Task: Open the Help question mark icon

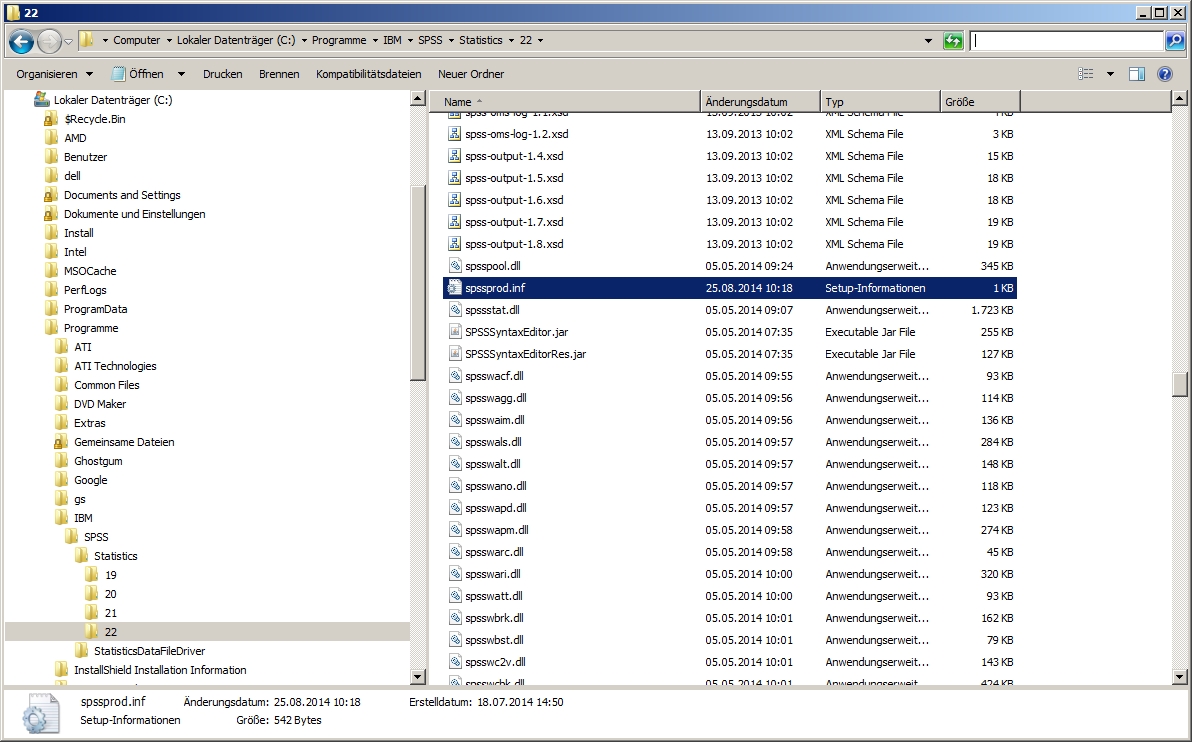Action: click(x=1164, y=74)
